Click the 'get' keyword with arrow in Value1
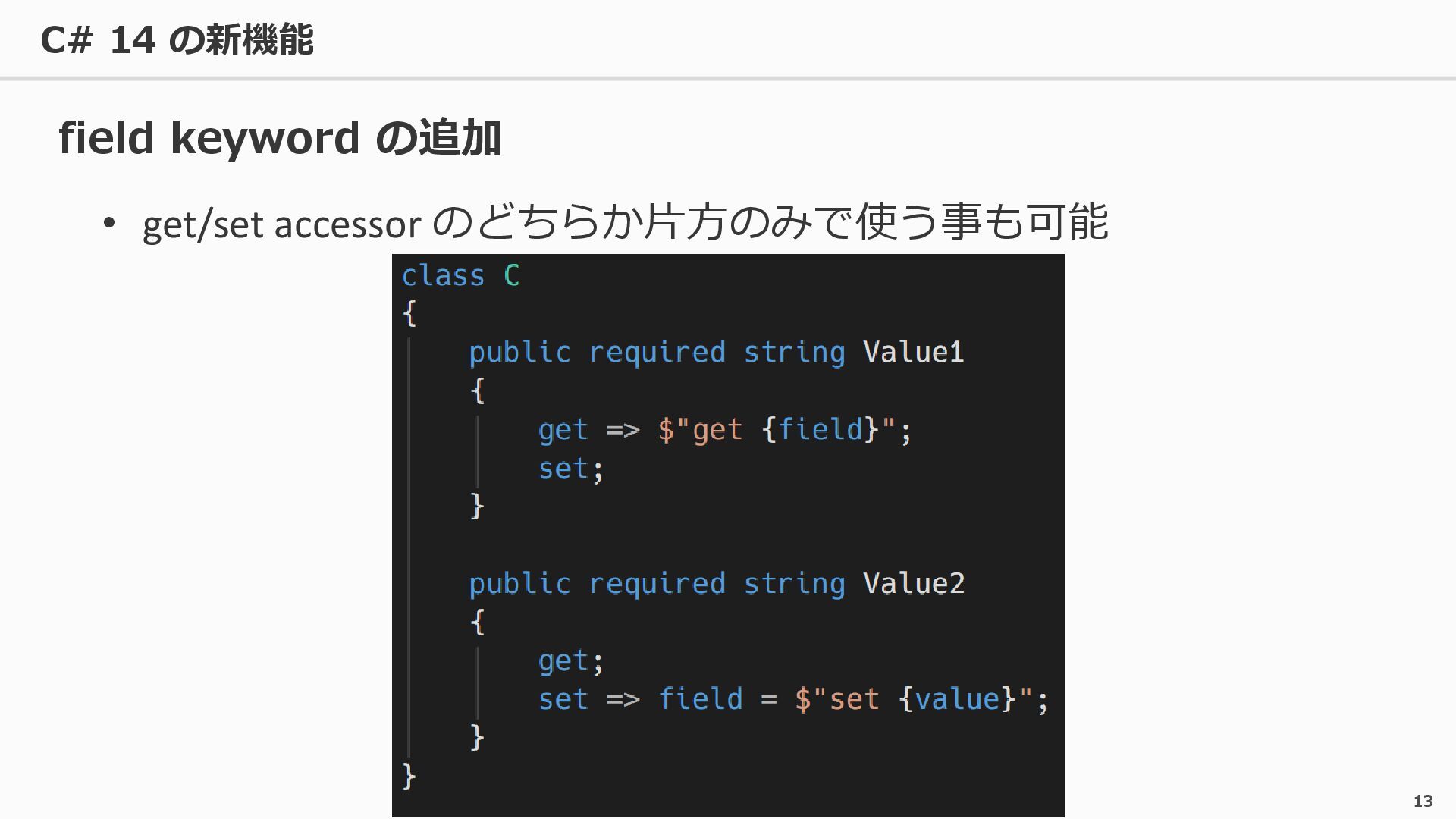Image resolution: width=1456 pixels, height=819 pixels. pyautogui.click(x=589, y=430)
